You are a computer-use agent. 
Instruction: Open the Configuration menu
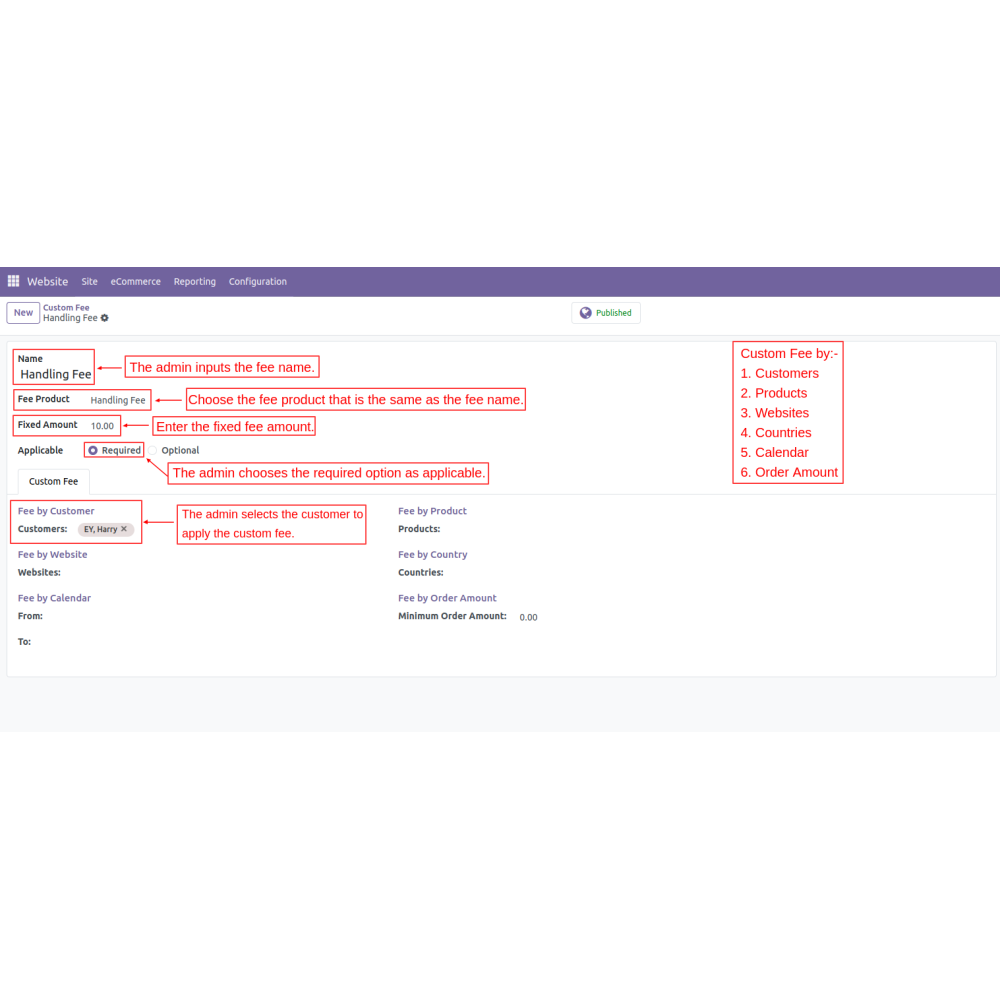click(257, 282)
